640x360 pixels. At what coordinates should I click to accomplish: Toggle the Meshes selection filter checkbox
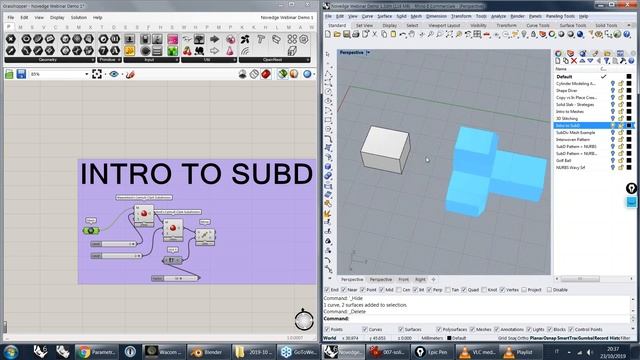click(472, 329)
